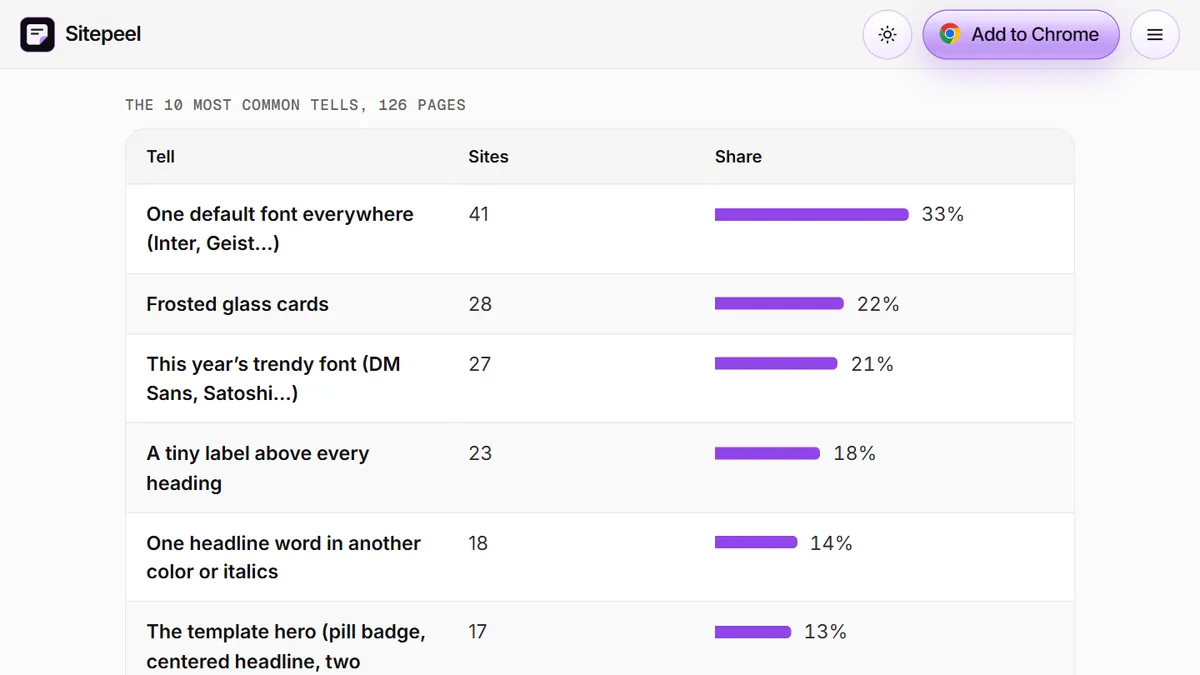Toggle the light/dark theme sun button
The image size is (1200, 675).
(x=887, y=35)
